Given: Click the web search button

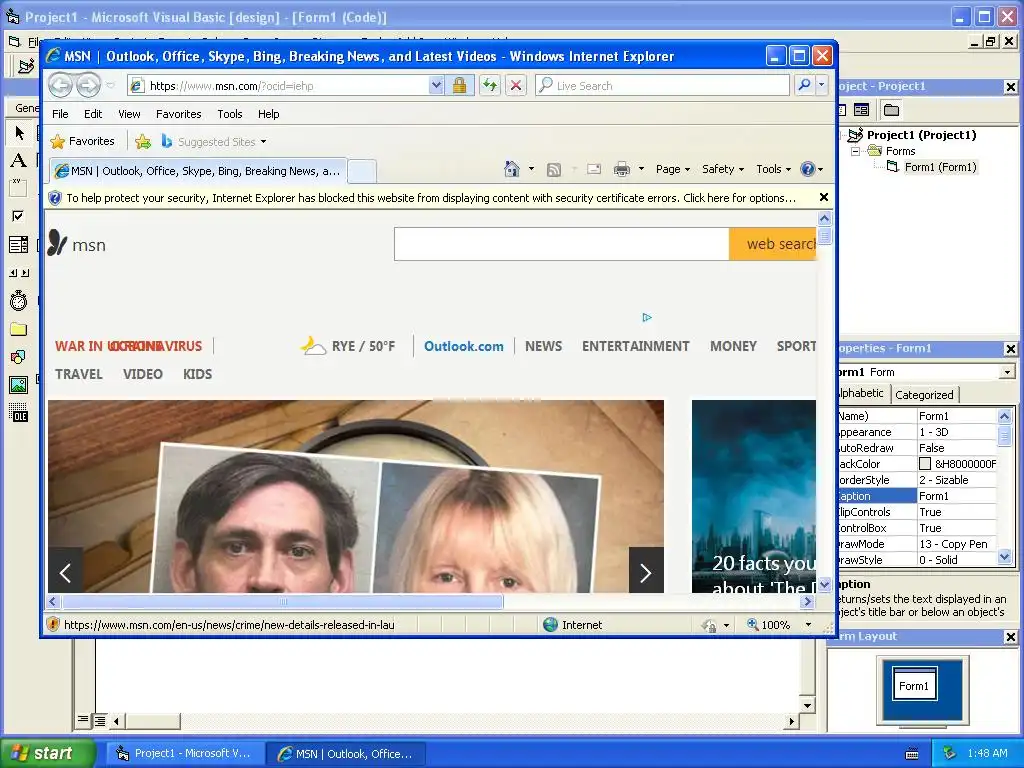Looking at the screenshot, I should [773, 244].
